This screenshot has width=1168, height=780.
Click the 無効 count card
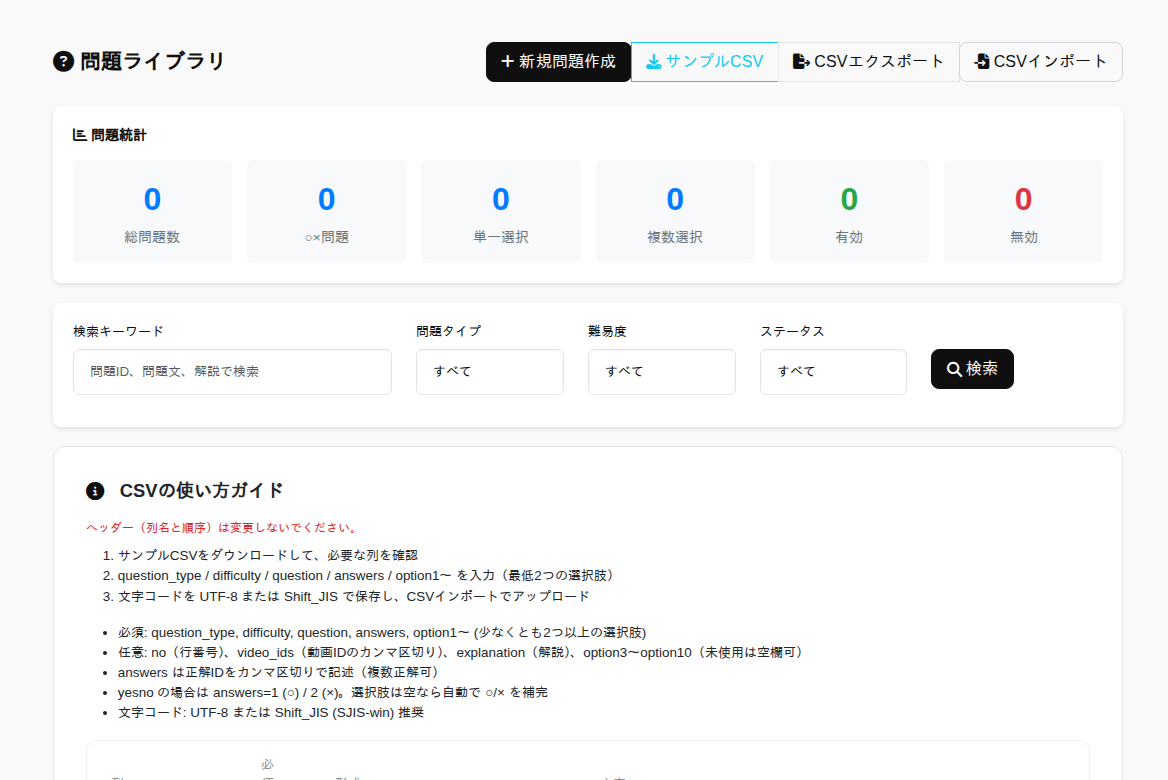click(1023, 212)
